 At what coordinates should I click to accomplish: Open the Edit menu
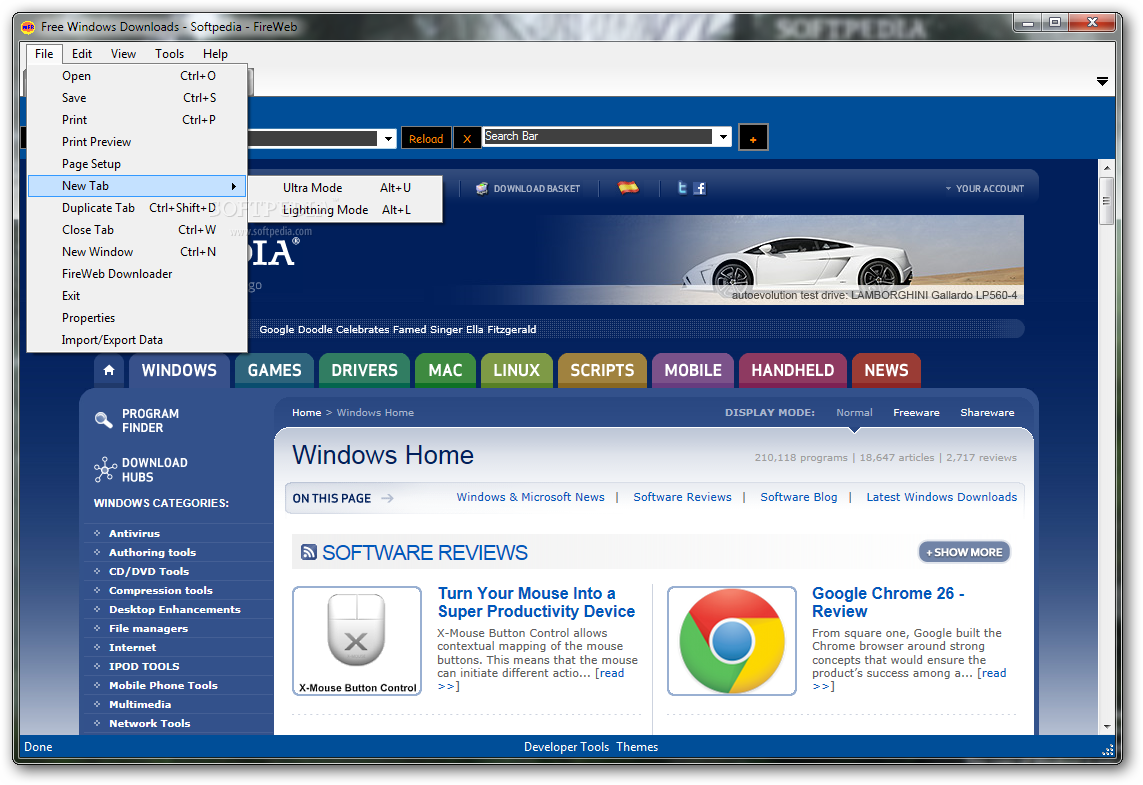82,53
